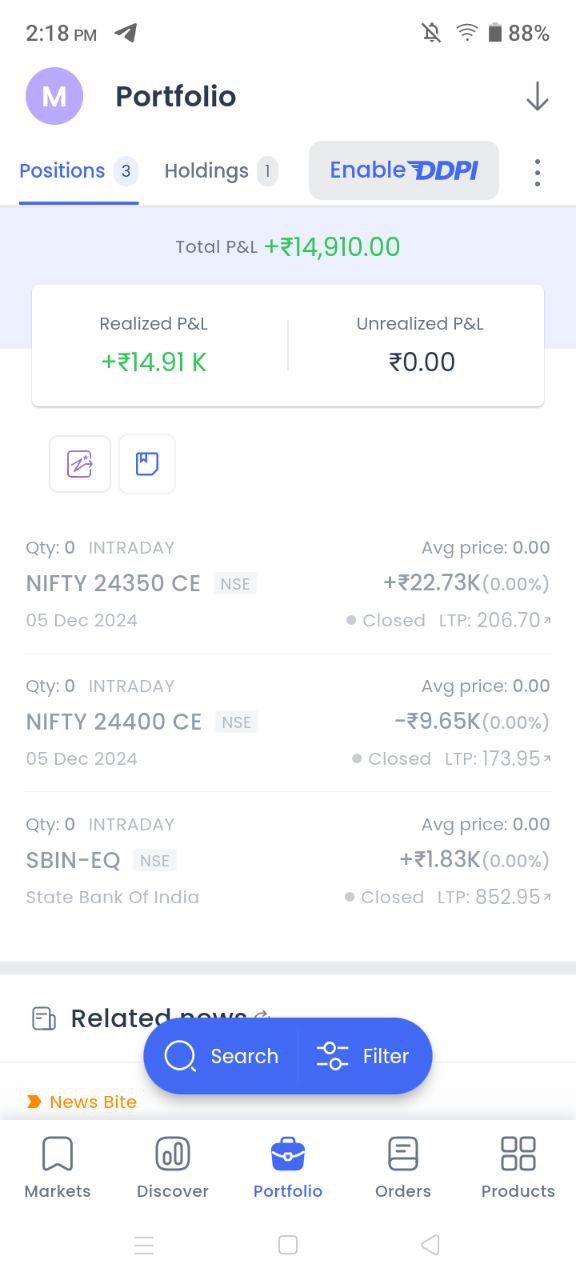
Task: Tap the download arrow icon in the Portfolio header
Action: click(537, 96)
